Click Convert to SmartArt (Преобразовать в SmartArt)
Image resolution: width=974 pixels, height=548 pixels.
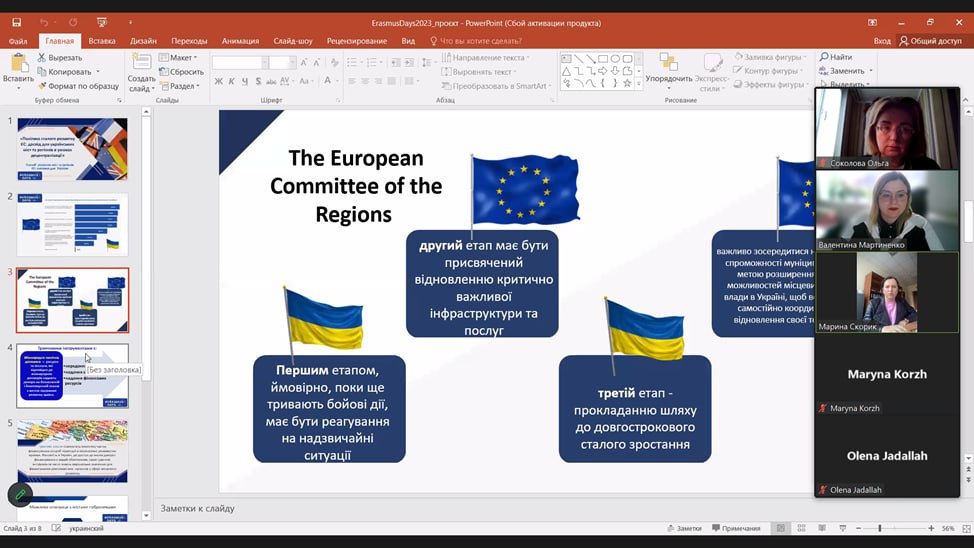click(x=496, y=86)
